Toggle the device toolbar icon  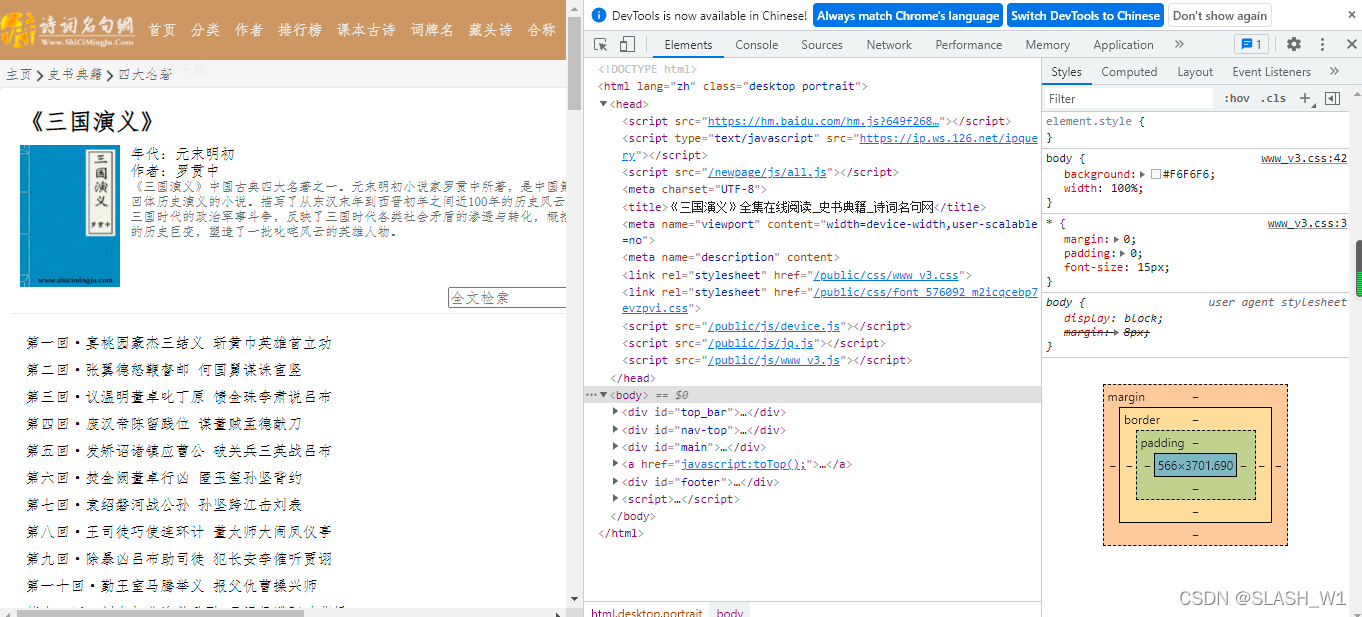[x=627, y=44]
